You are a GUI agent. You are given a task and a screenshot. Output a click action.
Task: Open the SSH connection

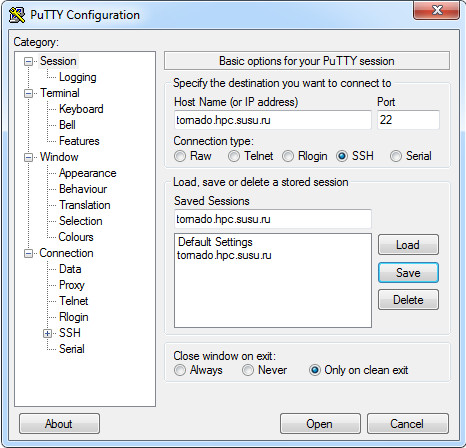(x=320, y=424)
